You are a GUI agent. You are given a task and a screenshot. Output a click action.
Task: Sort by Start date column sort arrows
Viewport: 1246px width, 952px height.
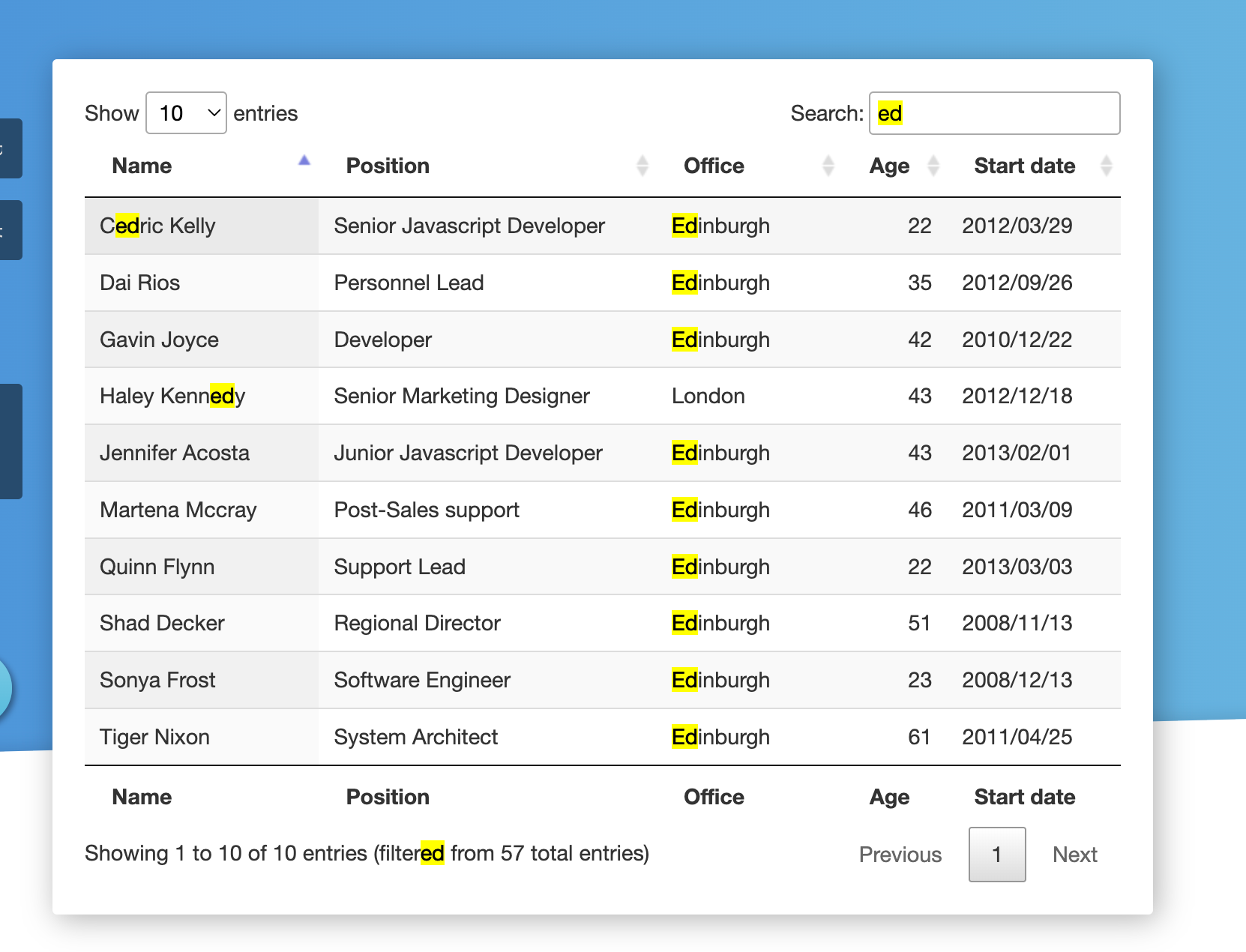[x=1106, y=166]
